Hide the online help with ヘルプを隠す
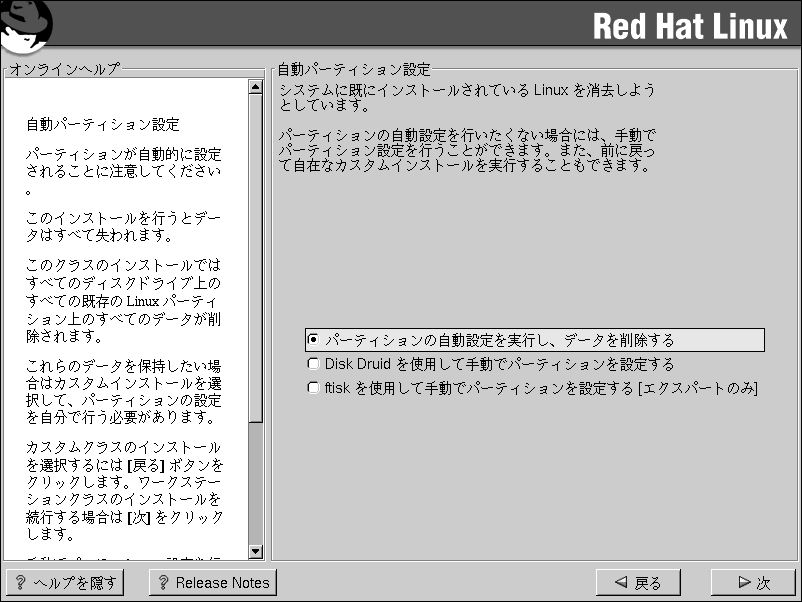Screen dimensions: 802x602 coord(65,582)
